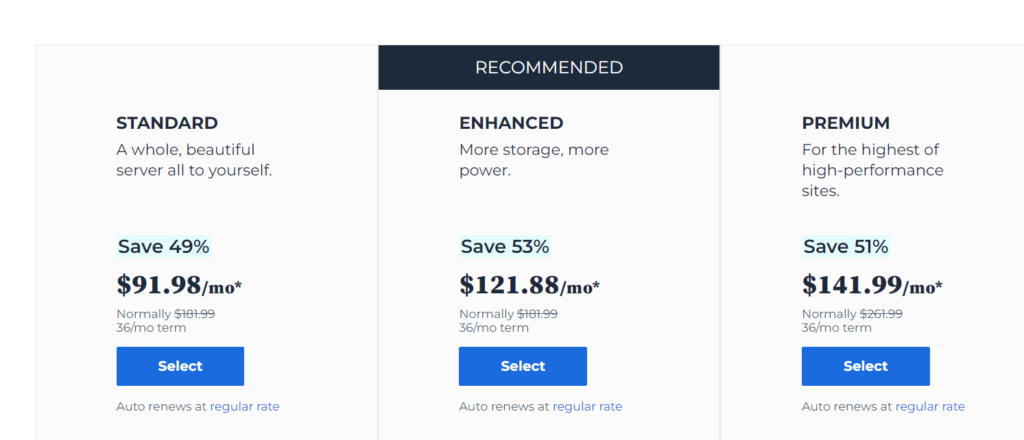Click the Premium plan's regular rate link
Image resolution: width=1024 pixels, height=440 pixels.
pyautogui.click(x=929, y=406)
